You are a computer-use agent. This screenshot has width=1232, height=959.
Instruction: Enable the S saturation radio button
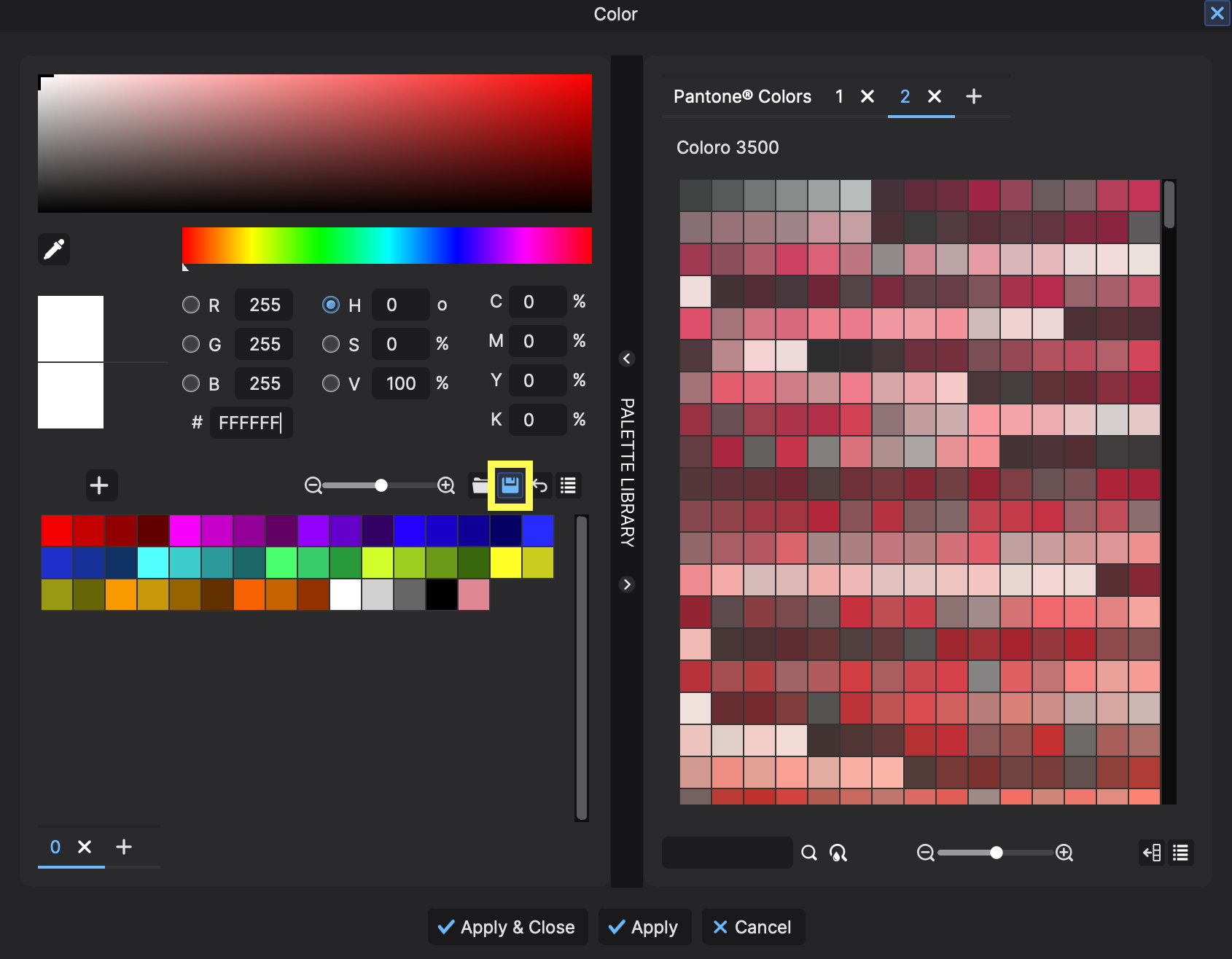pyautogui.click(x=330, y=344)
